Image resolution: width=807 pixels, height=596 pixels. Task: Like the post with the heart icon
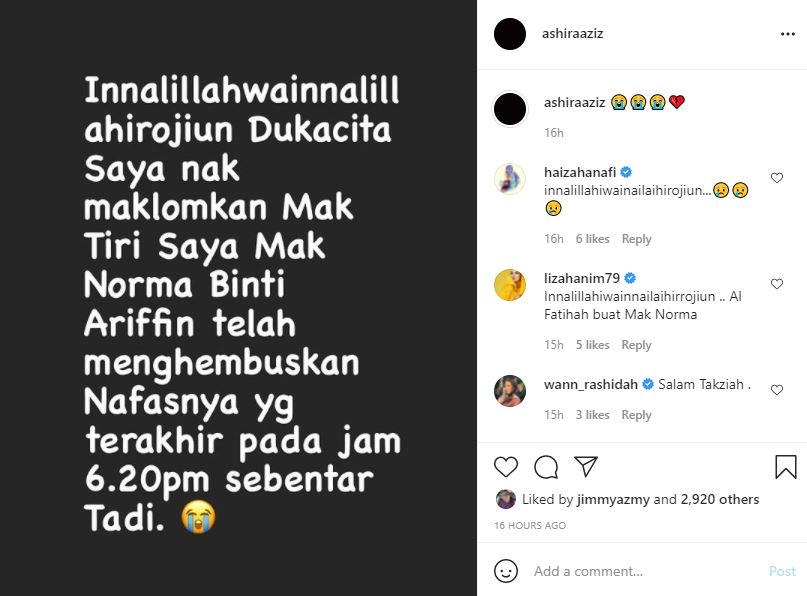505,467
